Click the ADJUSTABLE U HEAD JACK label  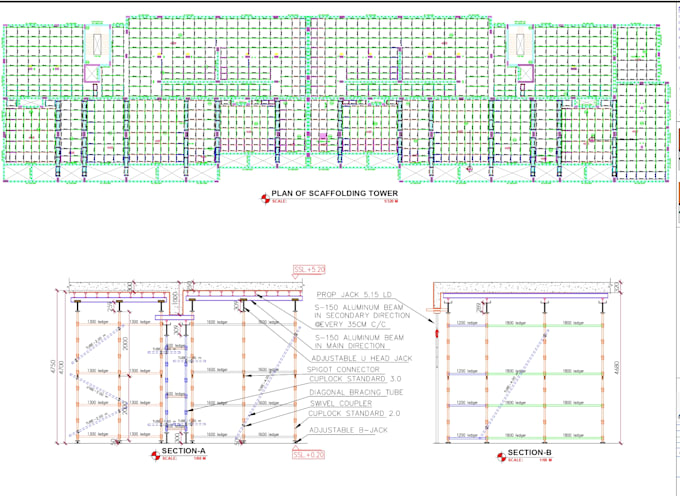click(x=362, y=359)
